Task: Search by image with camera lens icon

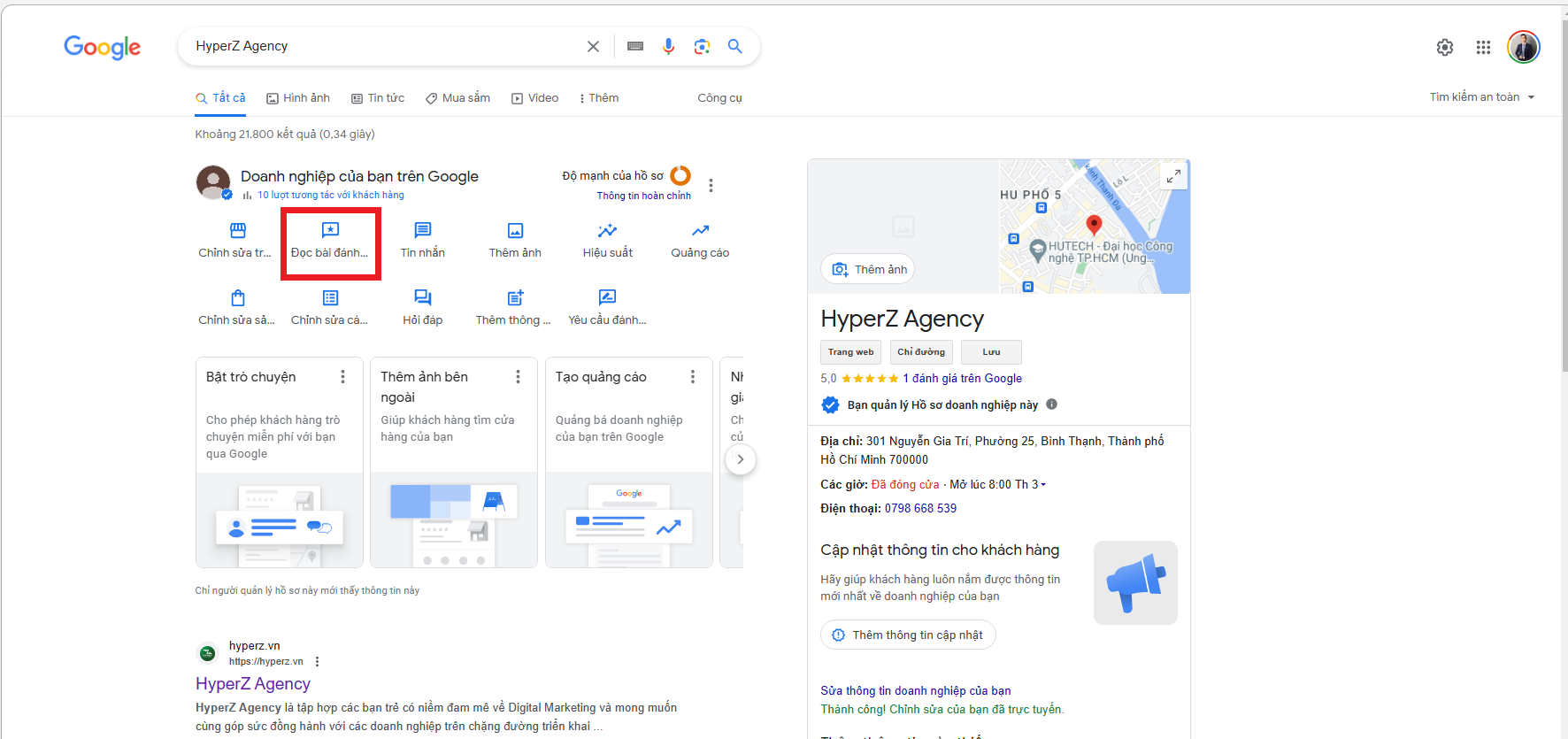Action: pos(702,46)
